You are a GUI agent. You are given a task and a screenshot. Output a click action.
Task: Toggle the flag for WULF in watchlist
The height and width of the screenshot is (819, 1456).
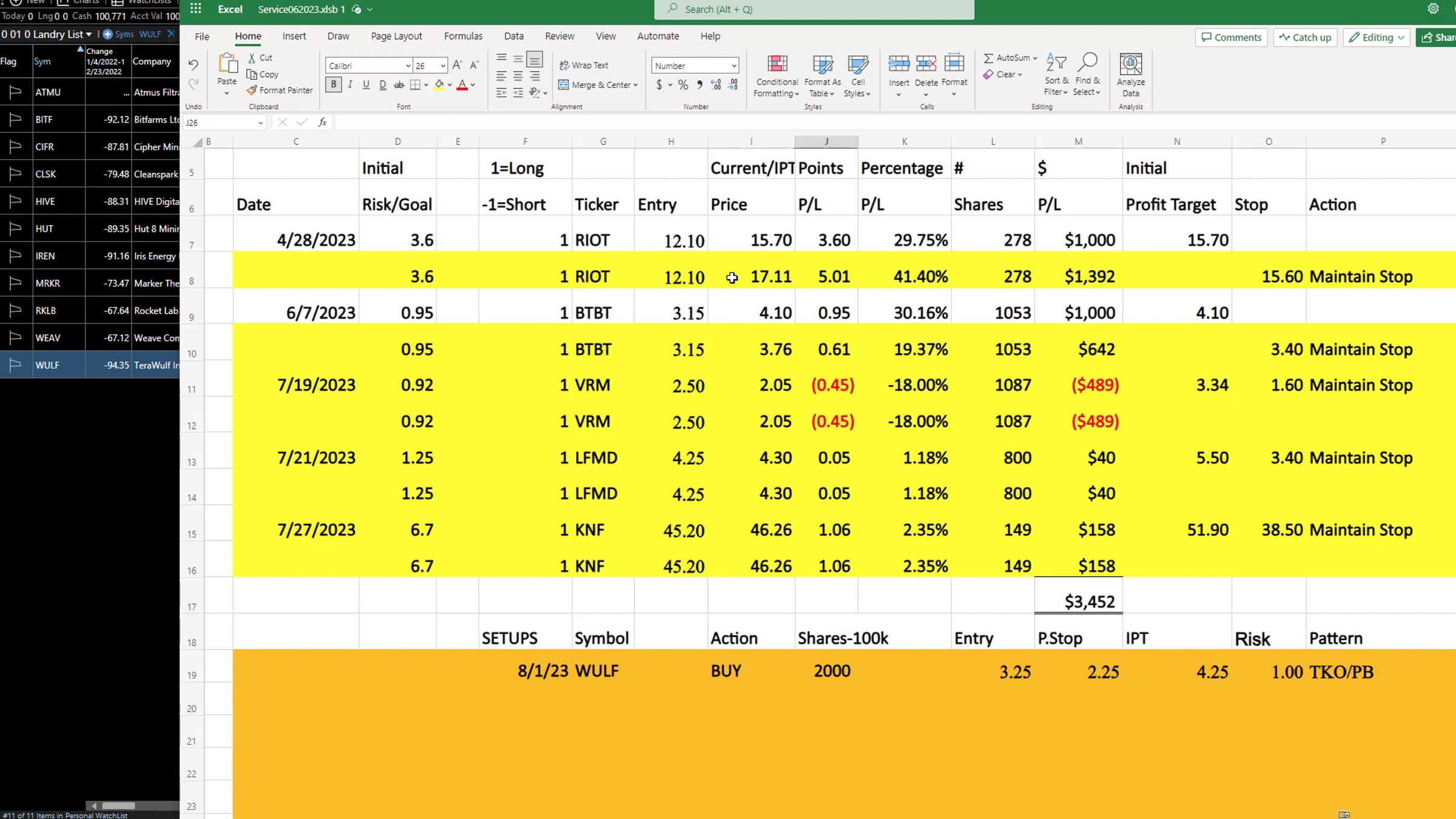point(15,365)
